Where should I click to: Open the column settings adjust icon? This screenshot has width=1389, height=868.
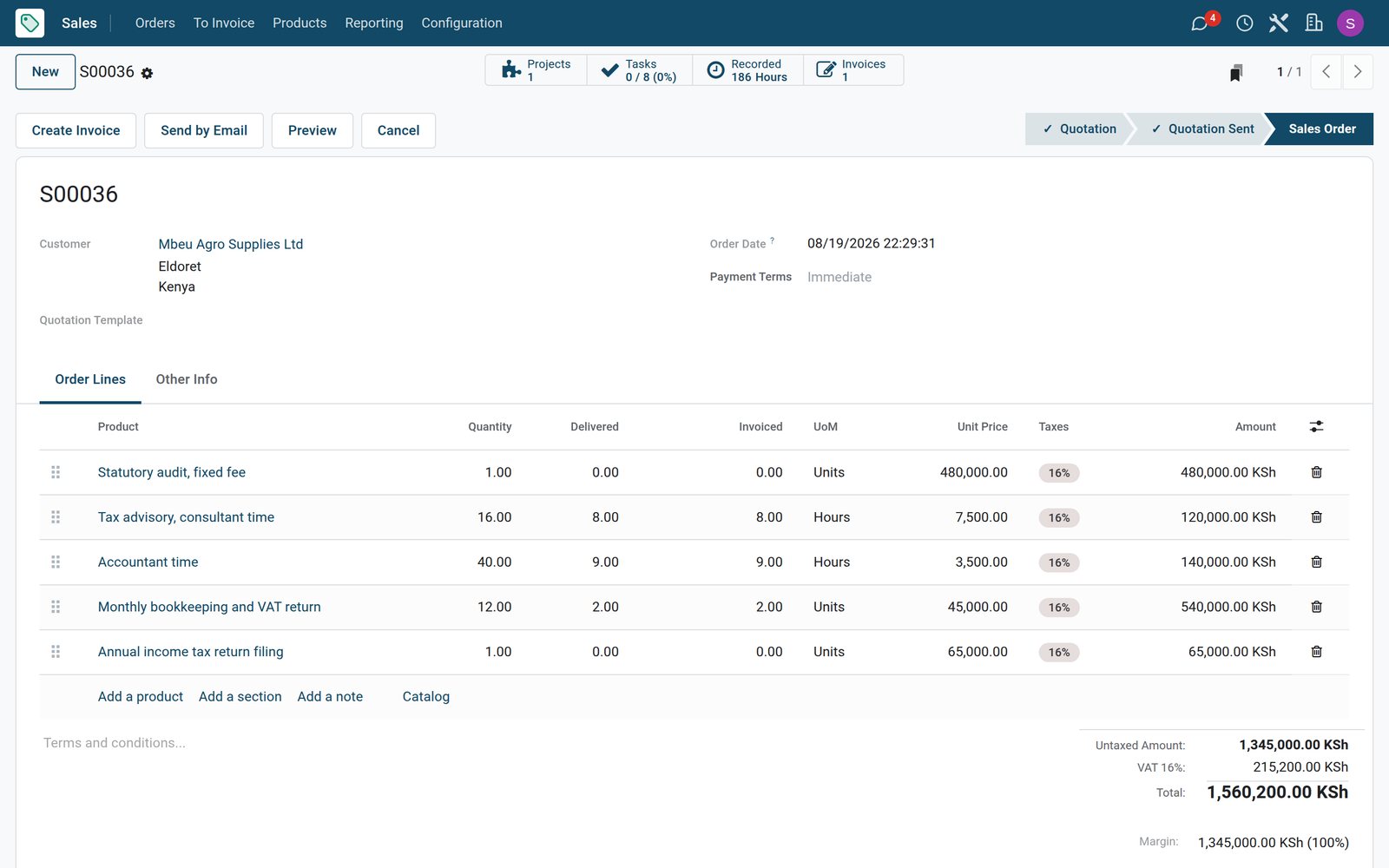pyautogui.click(x=1316, y=426)
